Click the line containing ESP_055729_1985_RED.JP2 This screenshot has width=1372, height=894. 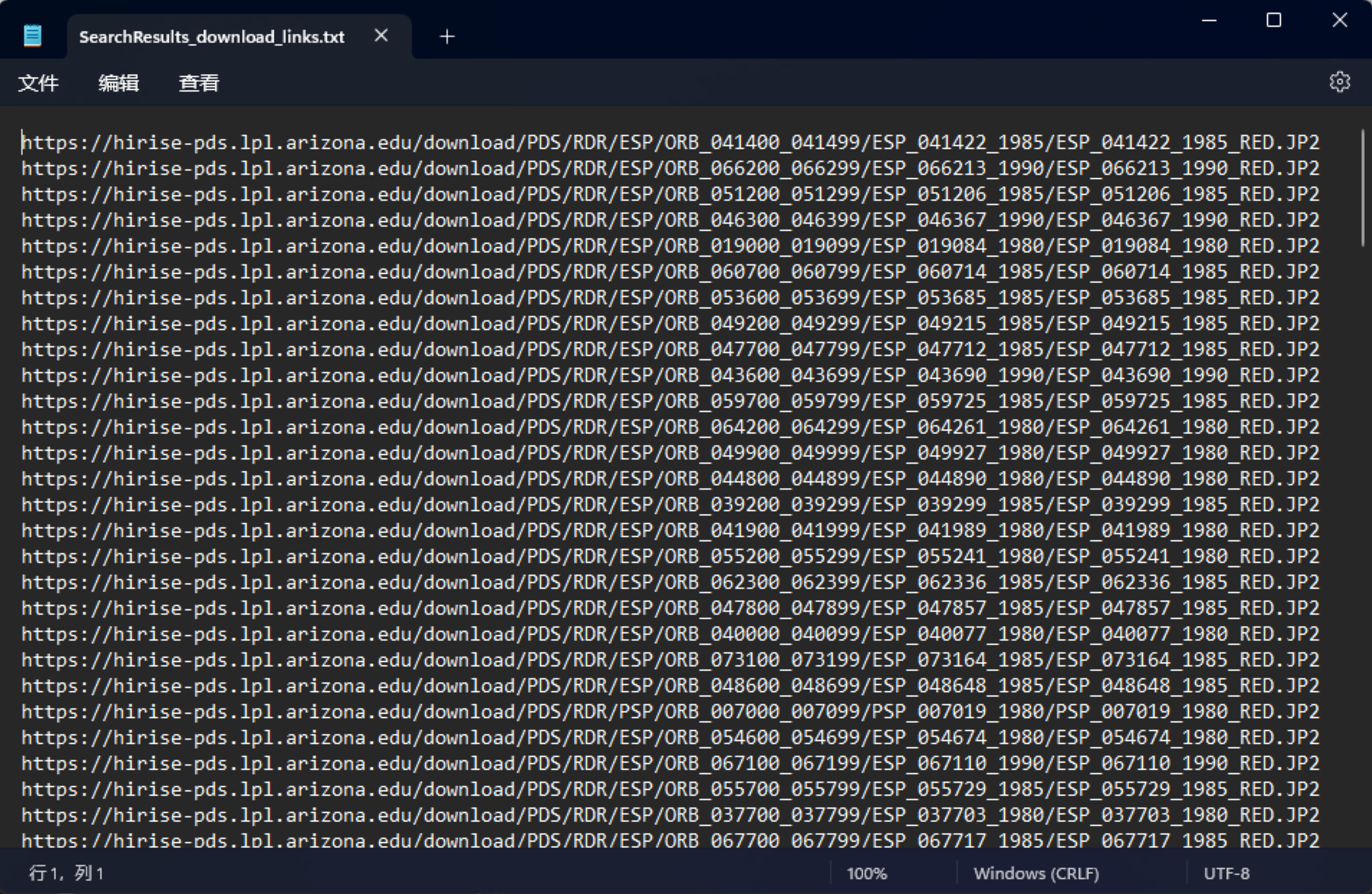(x=670, y=789)
